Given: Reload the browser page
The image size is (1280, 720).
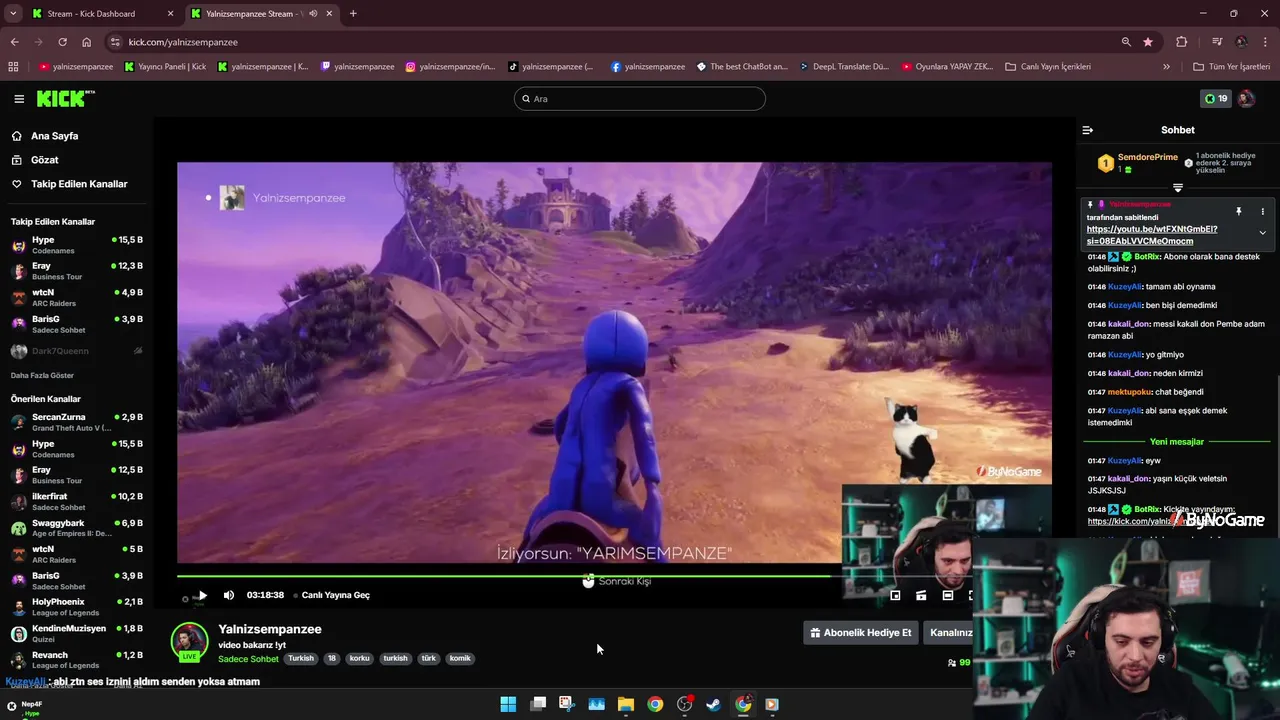Looking at the screenshot, I should (x=62, y=42).
